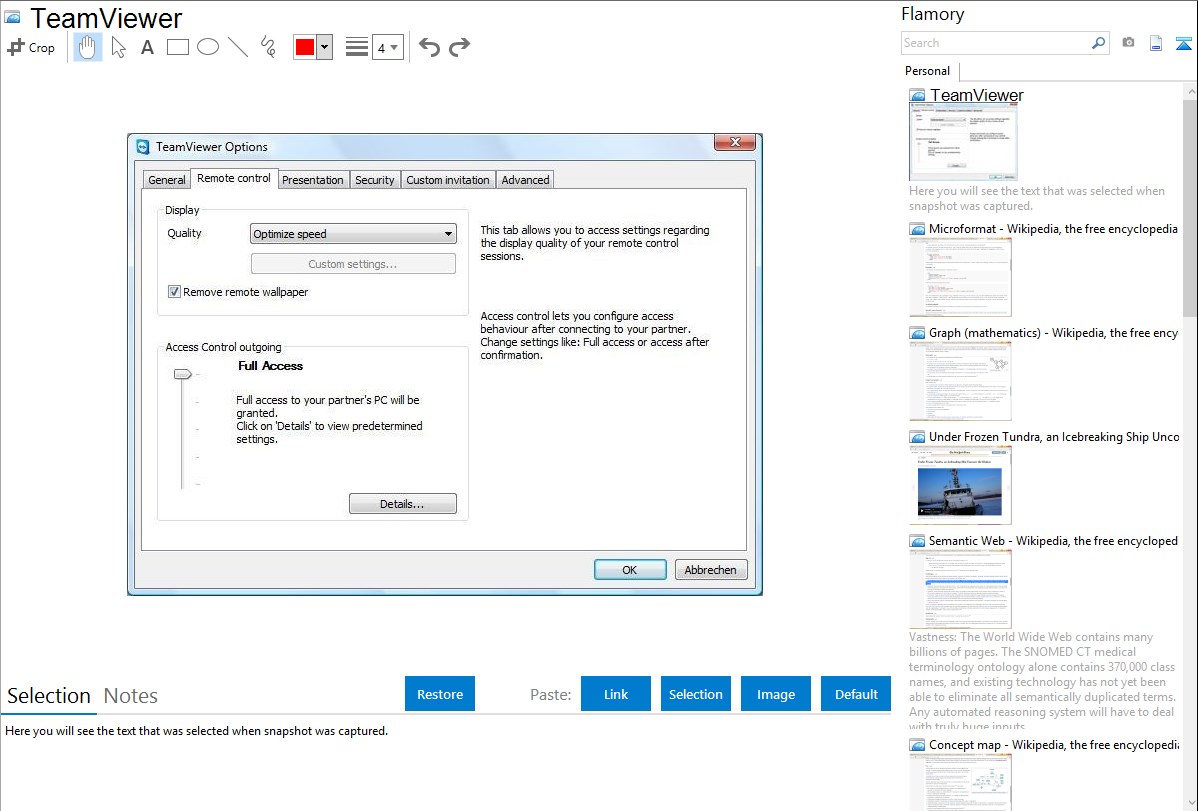The height and width of the screenshot is (811, 1198).
Task: Redo the last undone action
Action: pos(459,47)
